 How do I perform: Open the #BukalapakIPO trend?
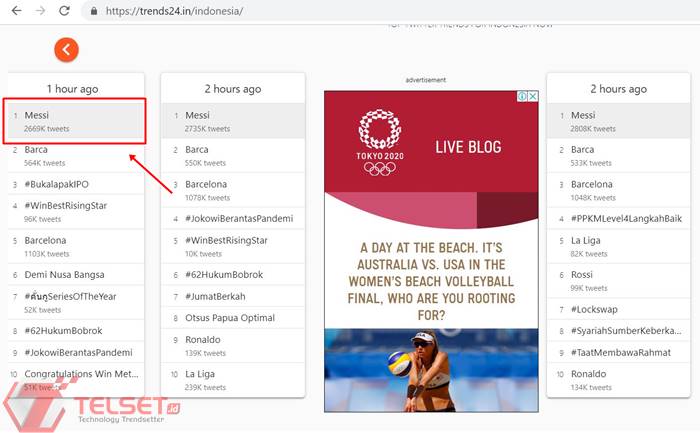pos(60,184)
